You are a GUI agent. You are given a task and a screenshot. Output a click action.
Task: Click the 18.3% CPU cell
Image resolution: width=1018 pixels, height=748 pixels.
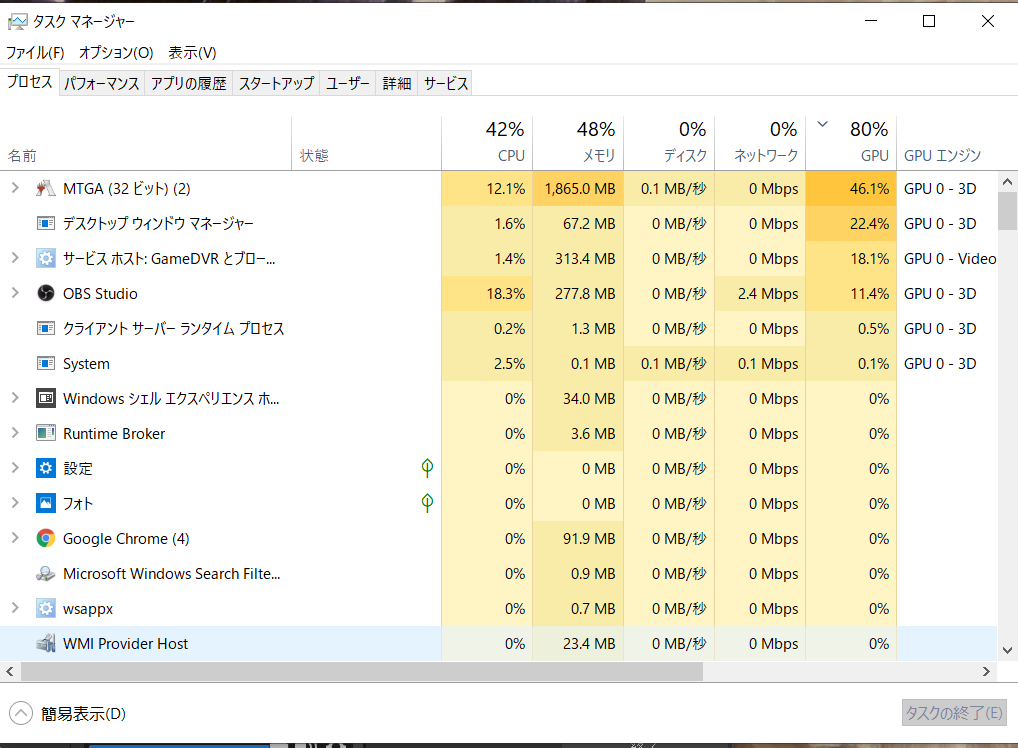(487, 294)
